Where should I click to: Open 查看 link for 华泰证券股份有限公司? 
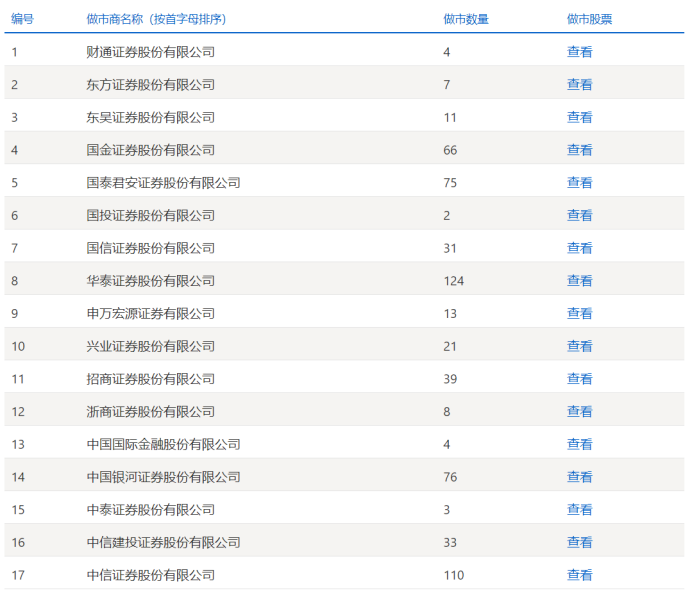coord(579,281)
